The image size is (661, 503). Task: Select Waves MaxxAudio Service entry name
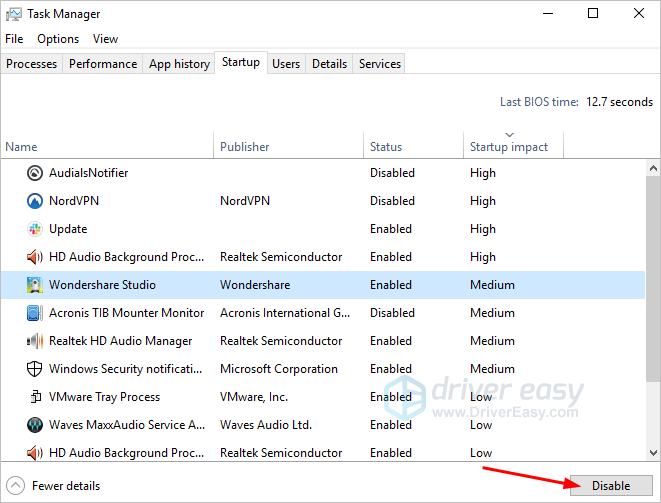pos(127,425)
